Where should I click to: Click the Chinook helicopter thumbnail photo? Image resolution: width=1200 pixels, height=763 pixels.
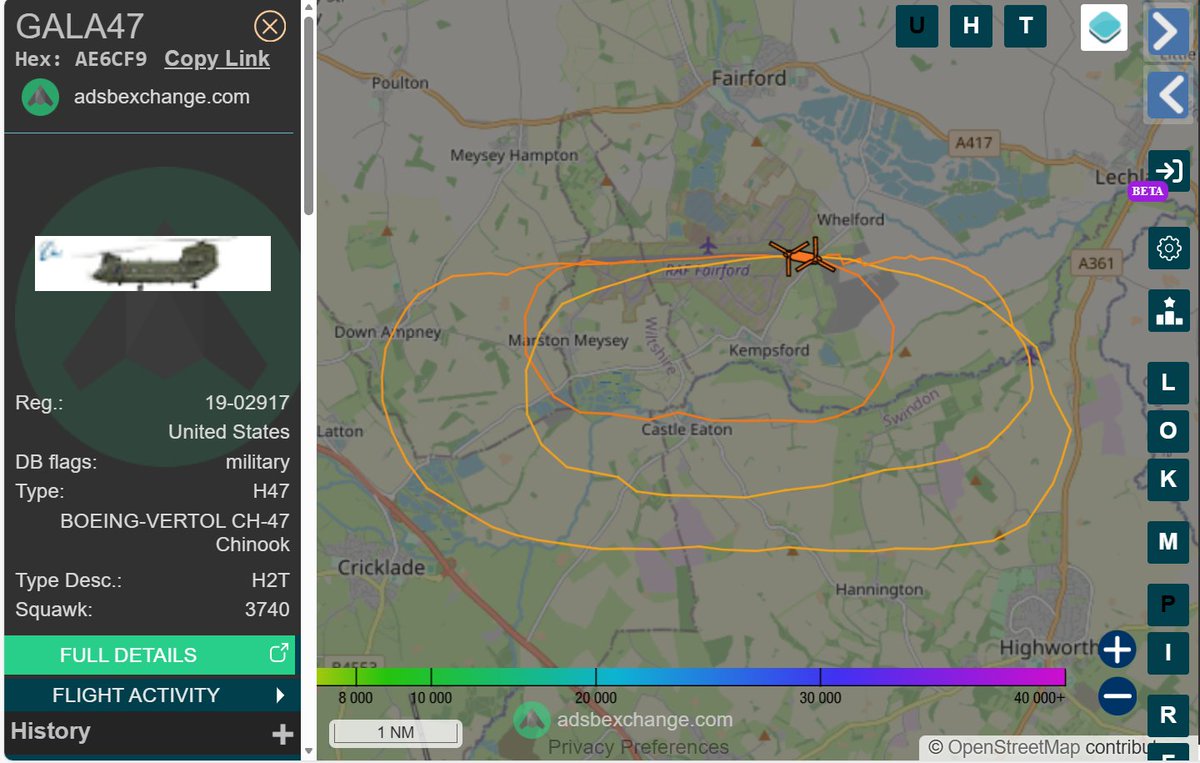click(153, 263)
